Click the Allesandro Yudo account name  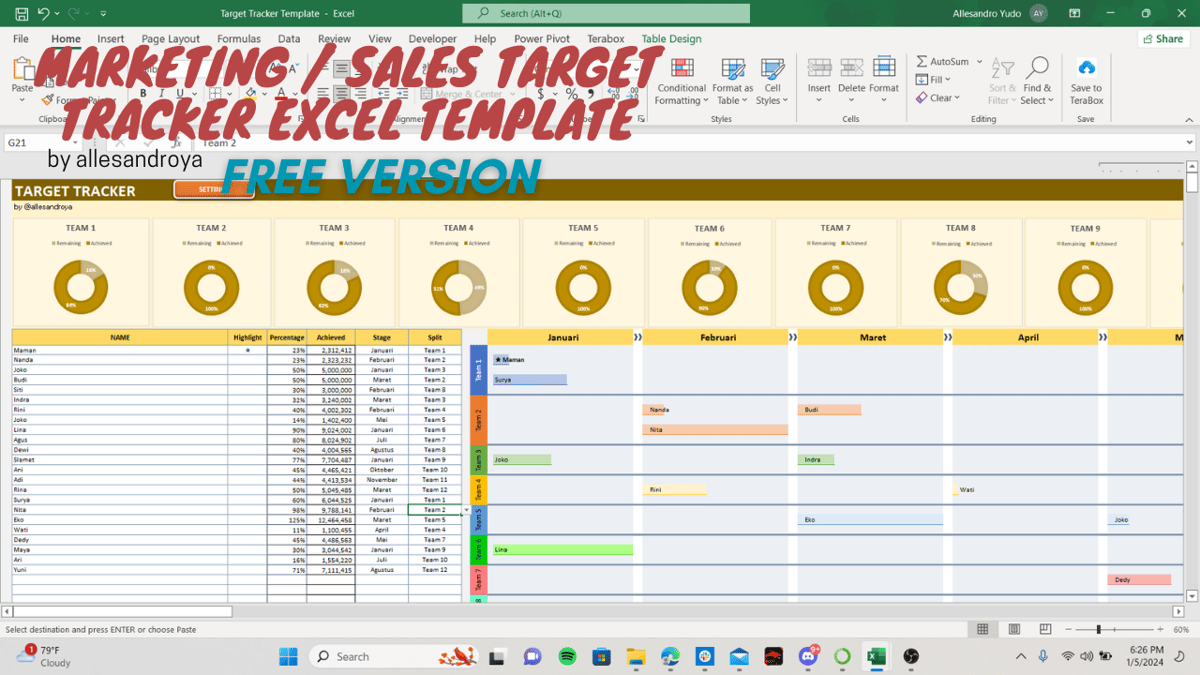click(x=989, y=14)
